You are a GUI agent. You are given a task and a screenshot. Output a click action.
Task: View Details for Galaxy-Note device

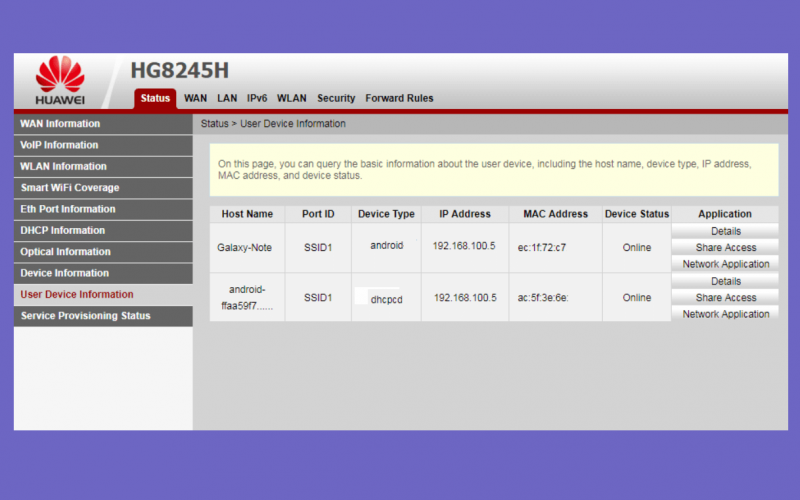click(726, 231)
